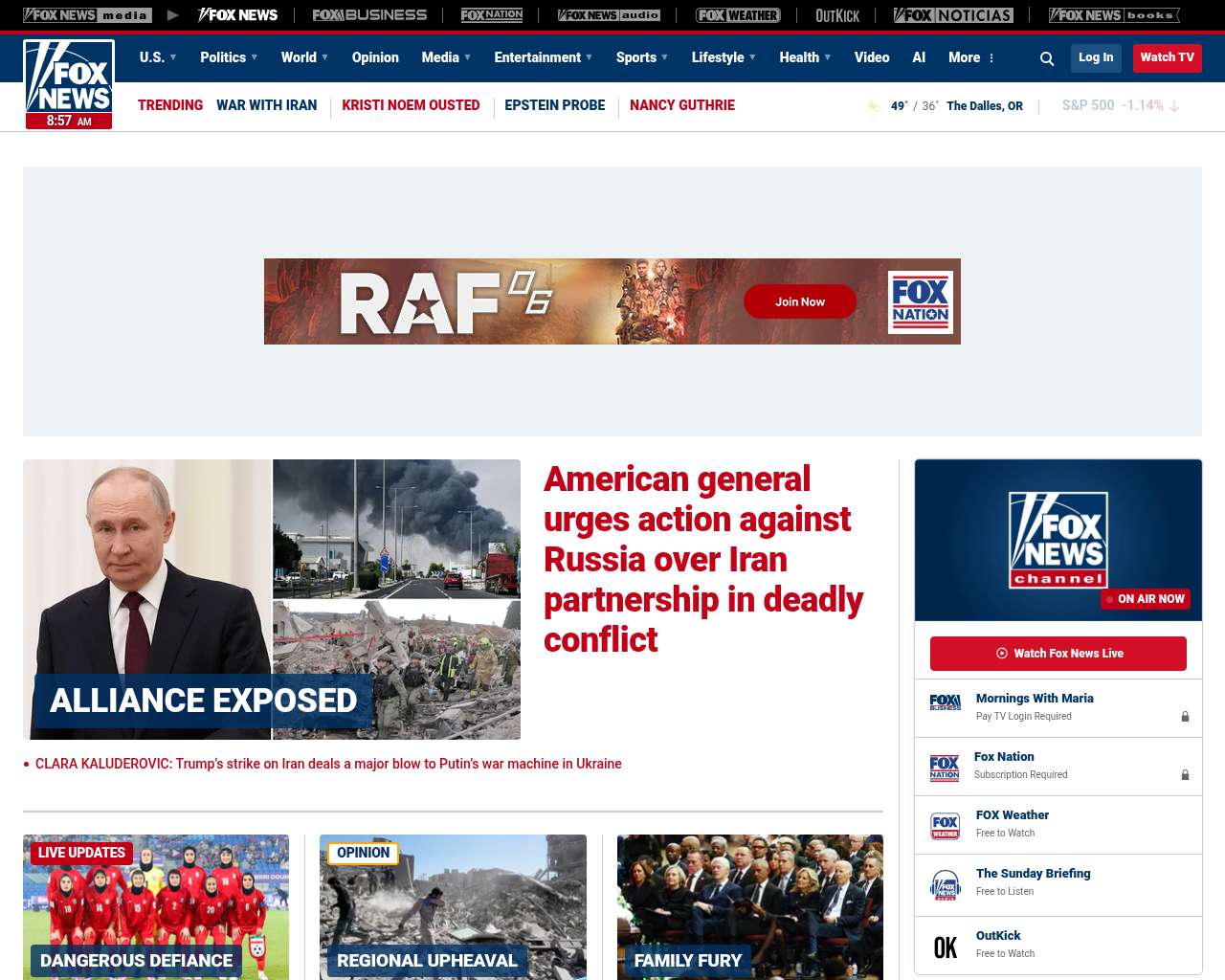
Task: Open Fox Weather logo in top bar
Action: coord(738,15)
